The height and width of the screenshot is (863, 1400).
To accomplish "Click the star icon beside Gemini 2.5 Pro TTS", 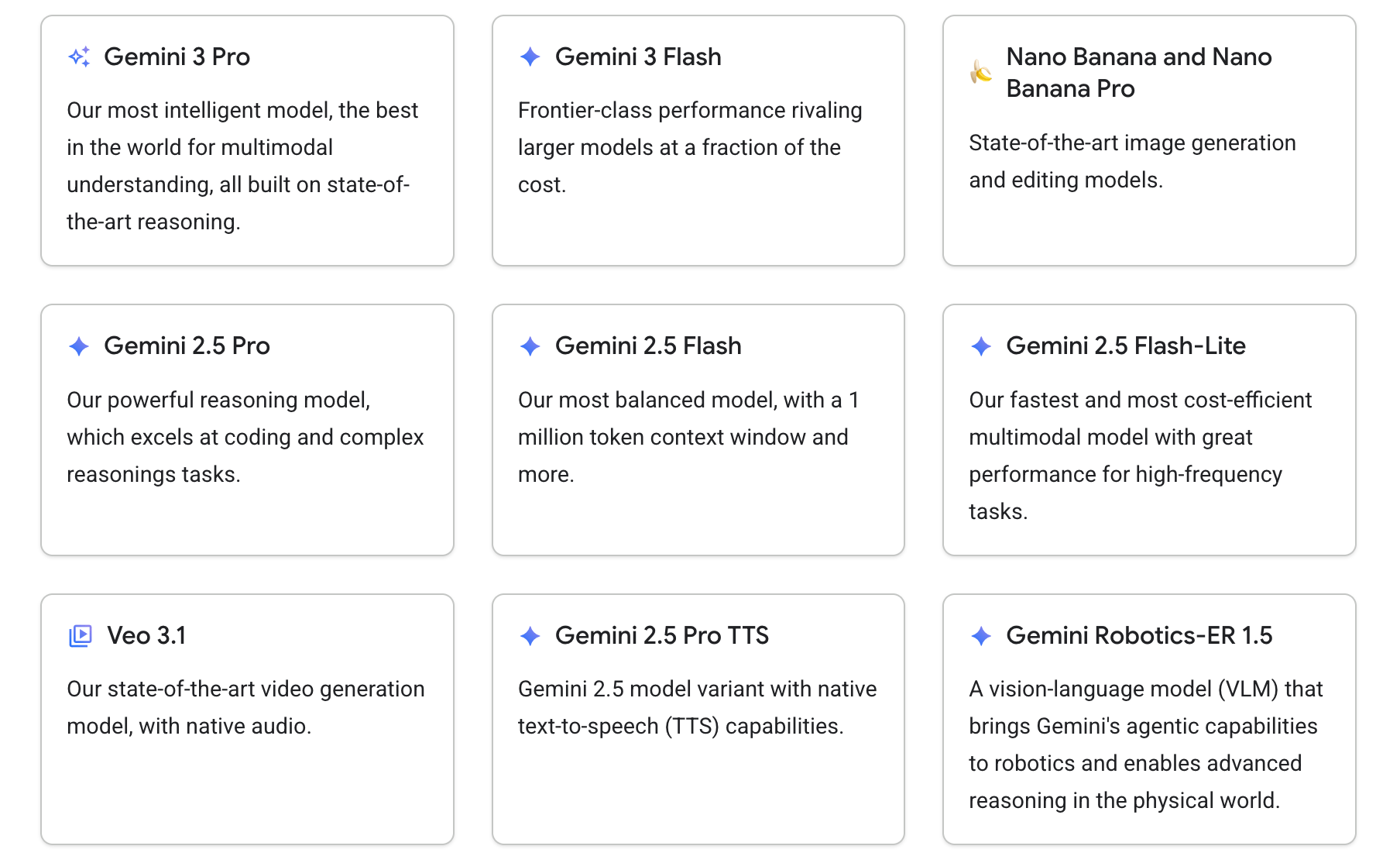I will [530, 636].
